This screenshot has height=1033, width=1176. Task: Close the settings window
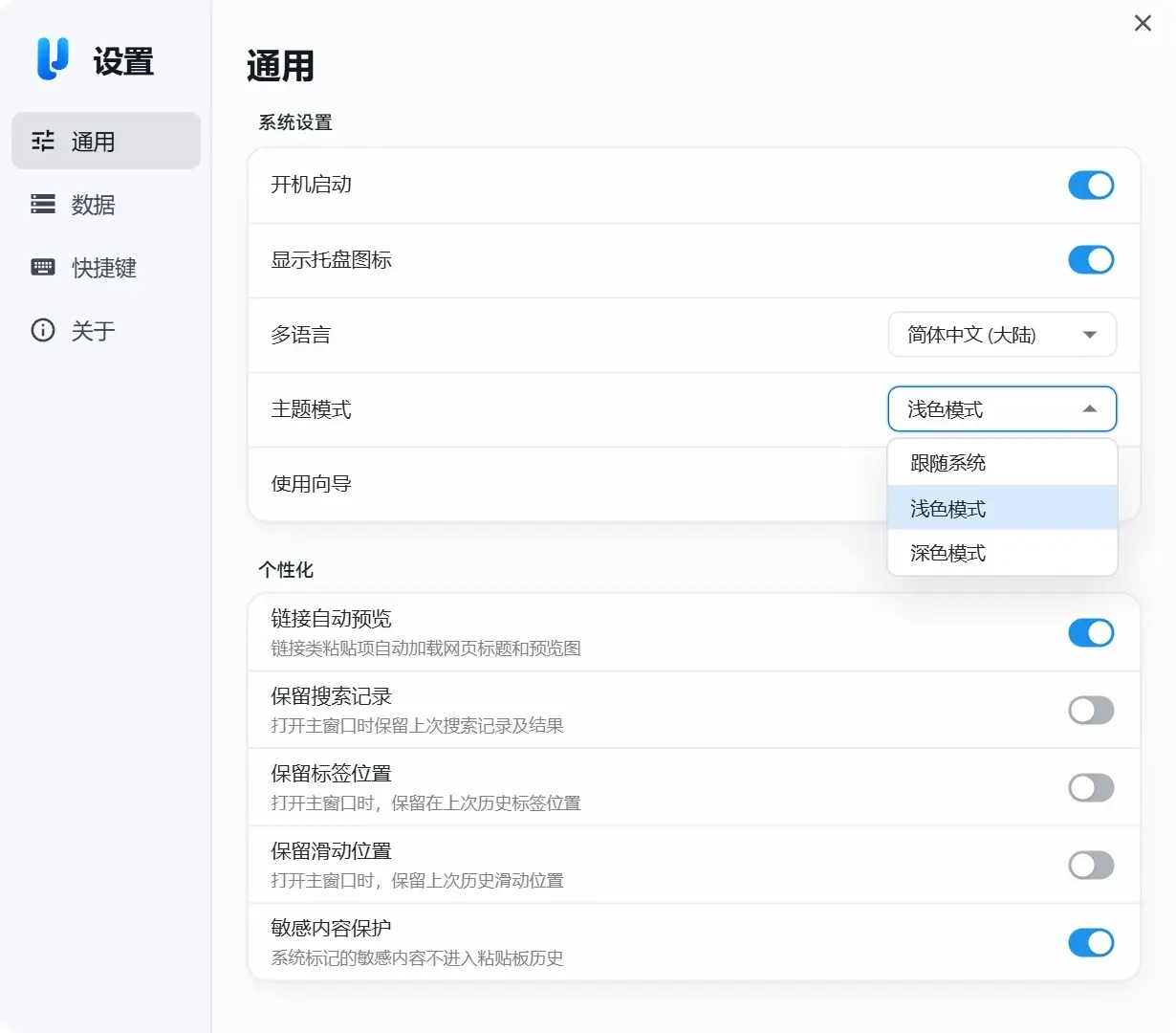tap(1143, 23)
